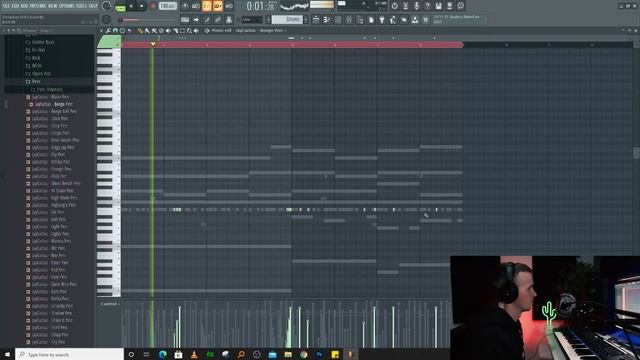Click the tempo display
640x360 pixels.
[168, 6]
